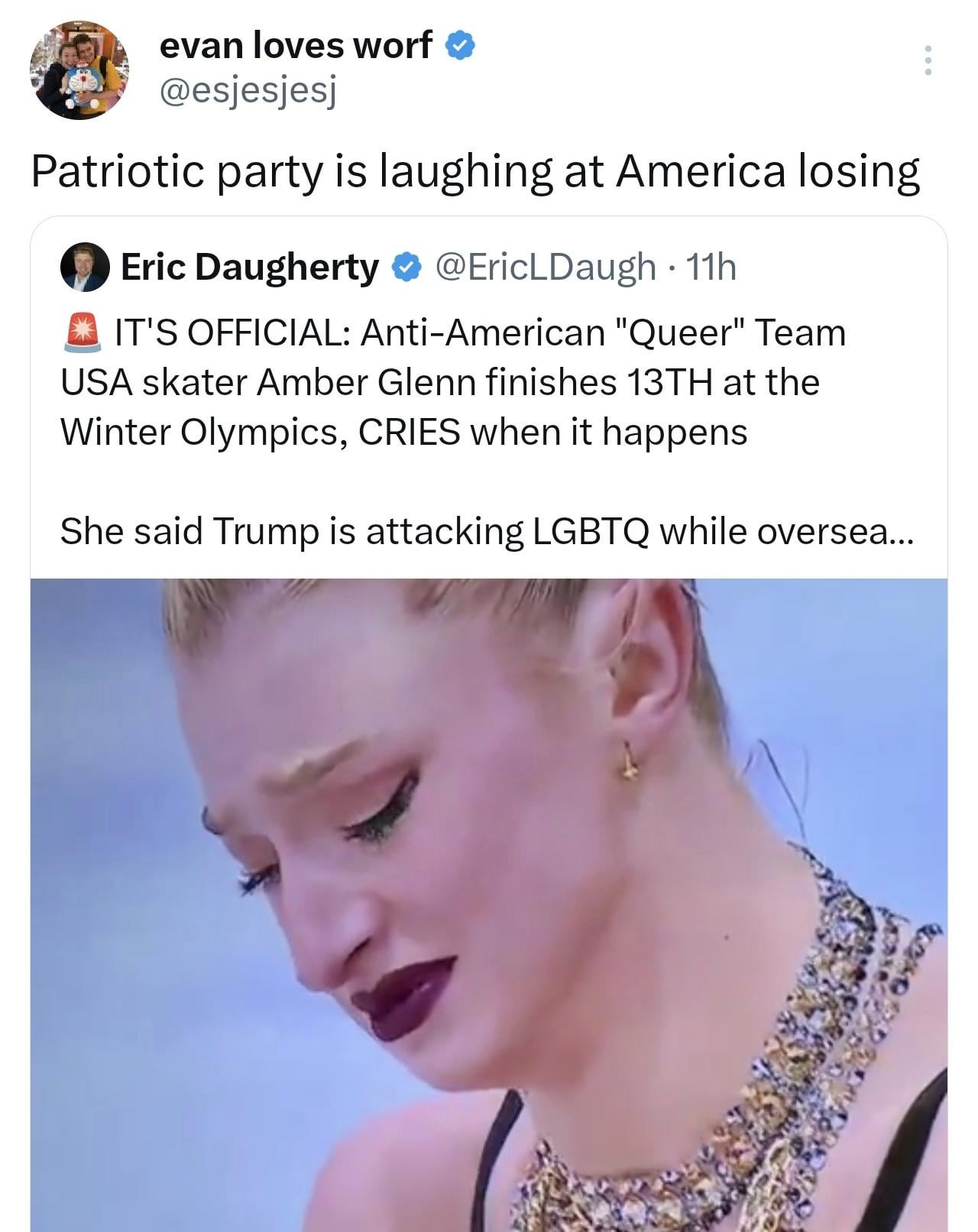Open Eric Daugherty's small avatar
This screenshot has width=978, height=1232.
tap(85, 267)
